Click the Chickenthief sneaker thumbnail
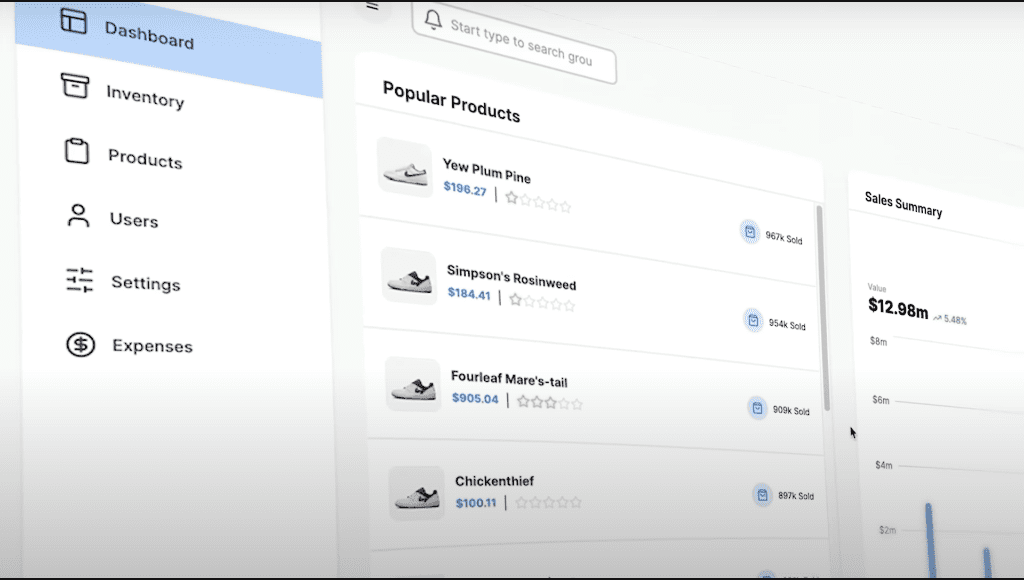Viewport: 1024px width, 580px height. (417, 493)
